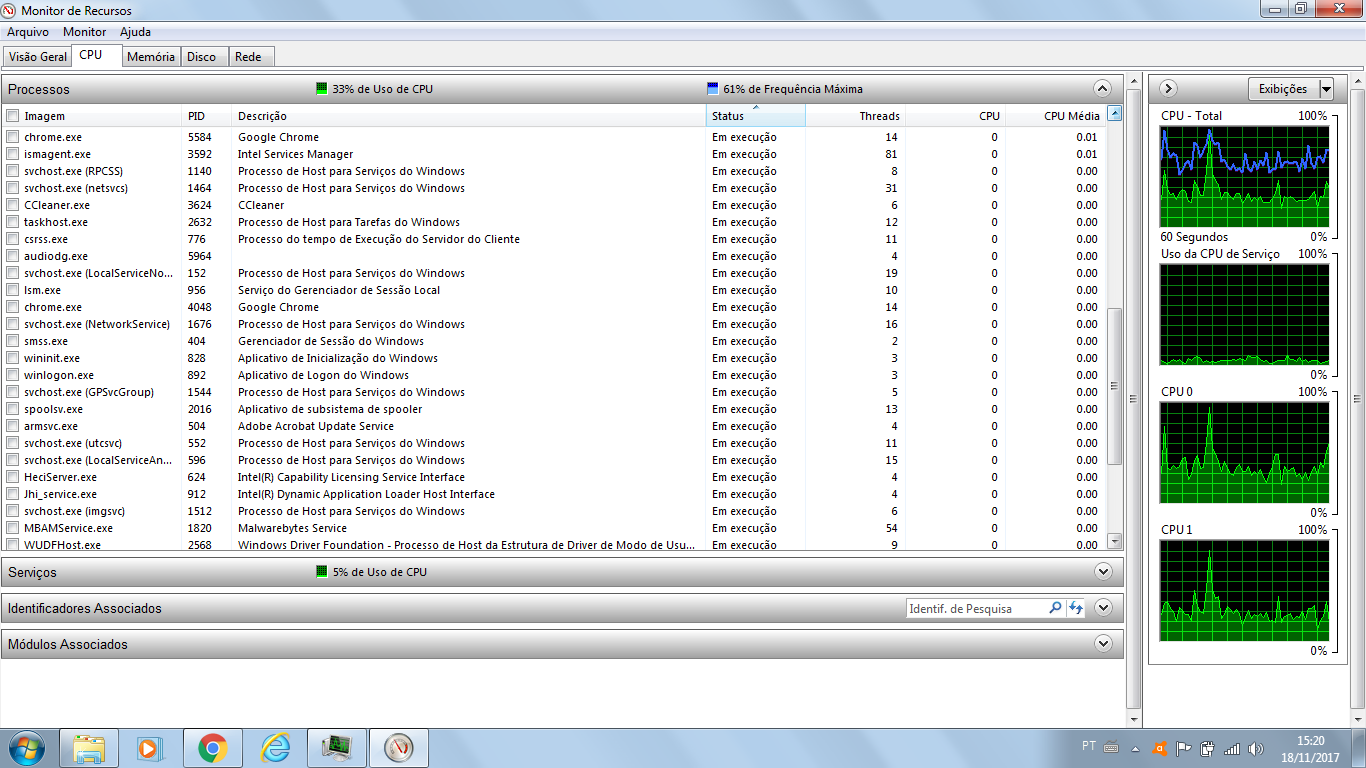Click scroll-down arrow of process list
Screen dimensions: 1366x768
pos(1115,541)
